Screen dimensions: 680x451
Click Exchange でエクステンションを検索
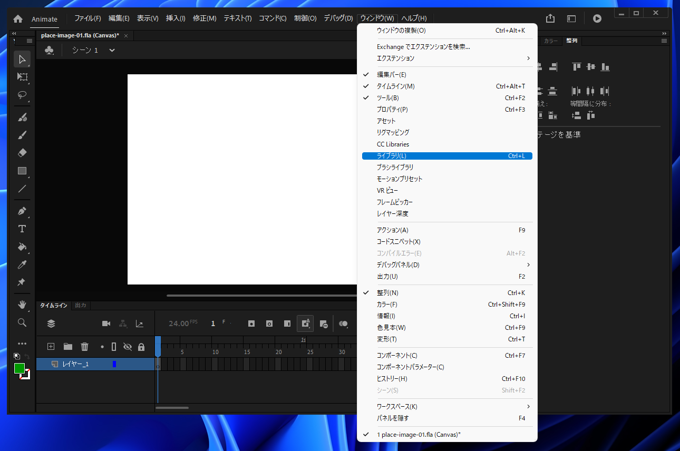pyautogui.click(x=447, y=46)
